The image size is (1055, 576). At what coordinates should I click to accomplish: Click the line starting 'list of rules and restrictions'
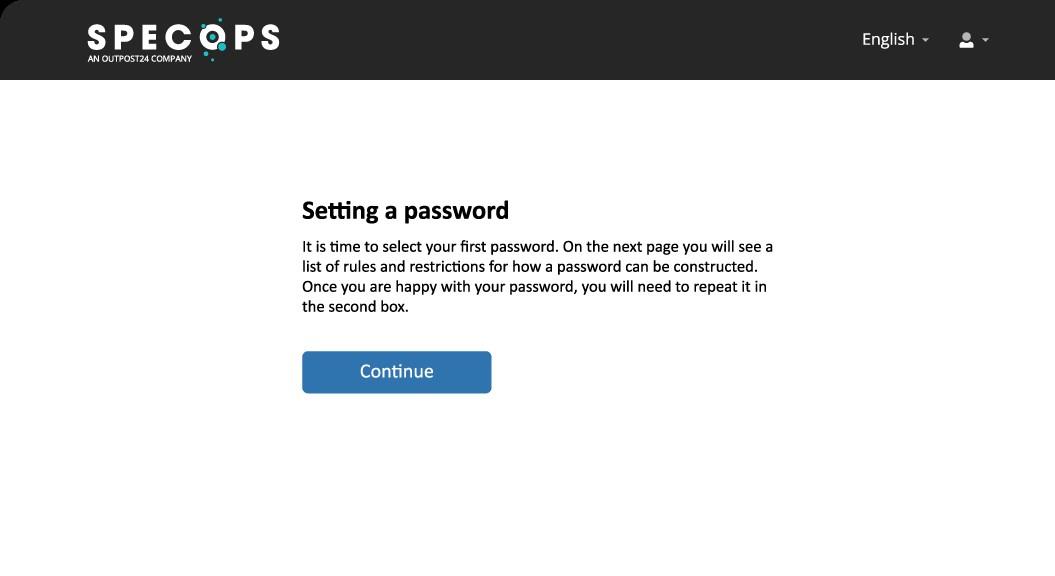tap(530, 266)
